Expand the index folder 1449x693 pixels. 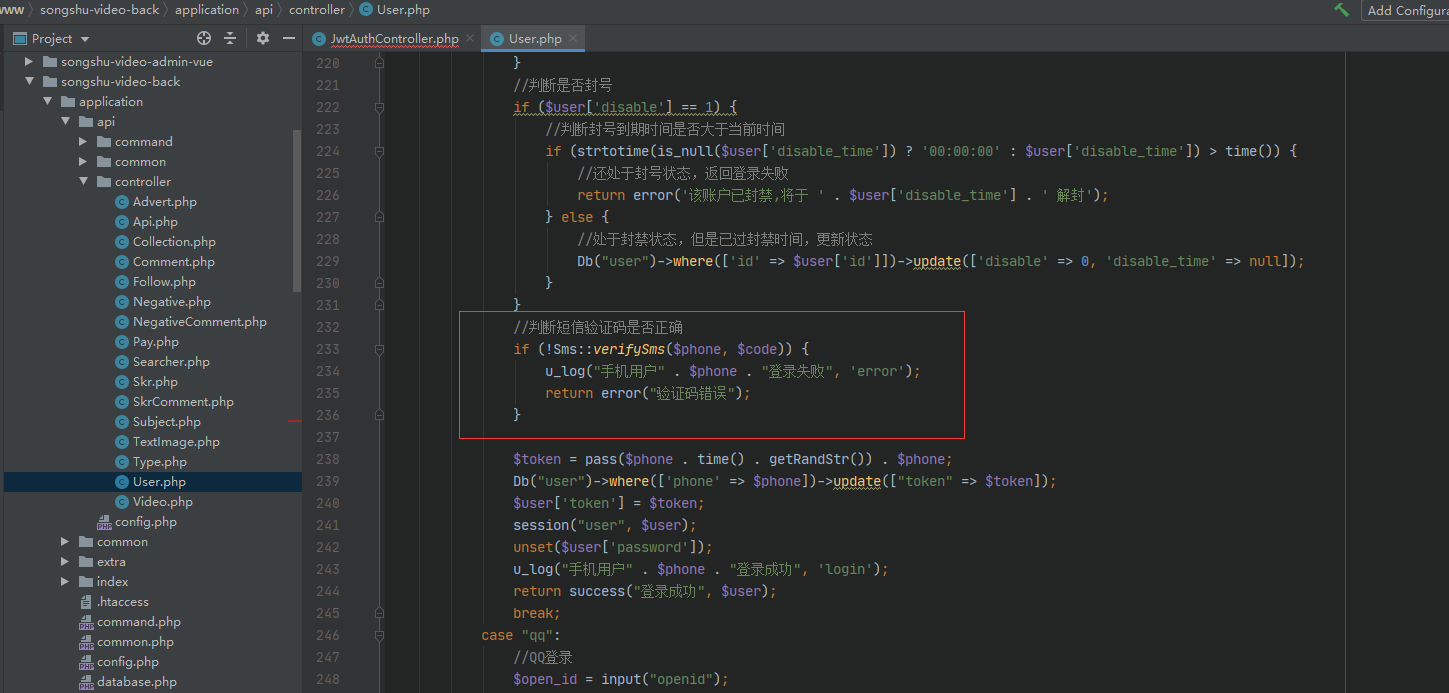pyautogui.click(x=65, y=582)
